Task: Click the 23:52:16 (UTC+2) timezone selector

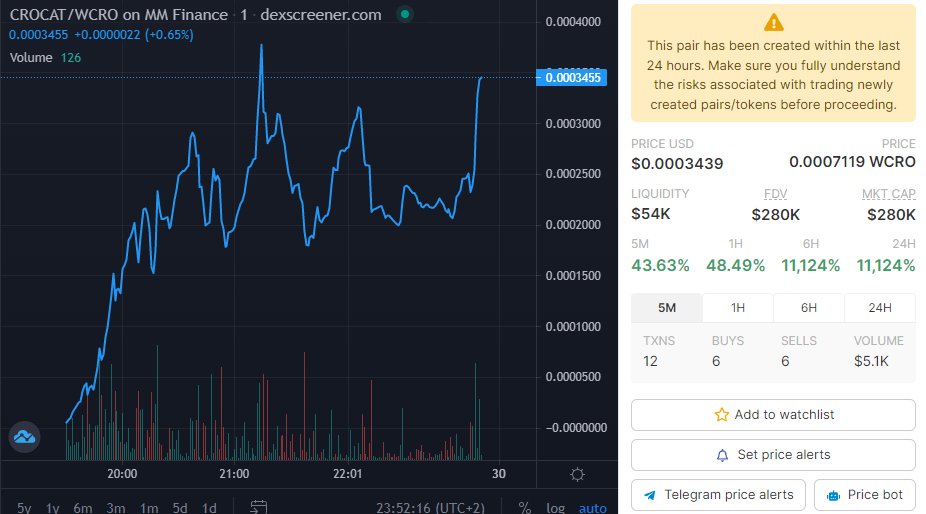Action: click(x=431, y=508)
